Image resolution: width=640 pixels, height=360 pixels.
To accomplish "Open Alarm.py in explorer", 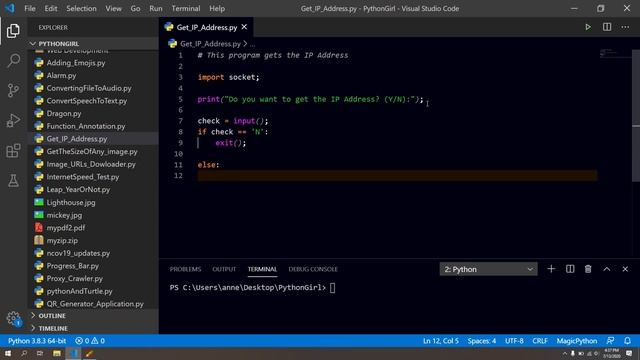I will click(x=93, y=76).
